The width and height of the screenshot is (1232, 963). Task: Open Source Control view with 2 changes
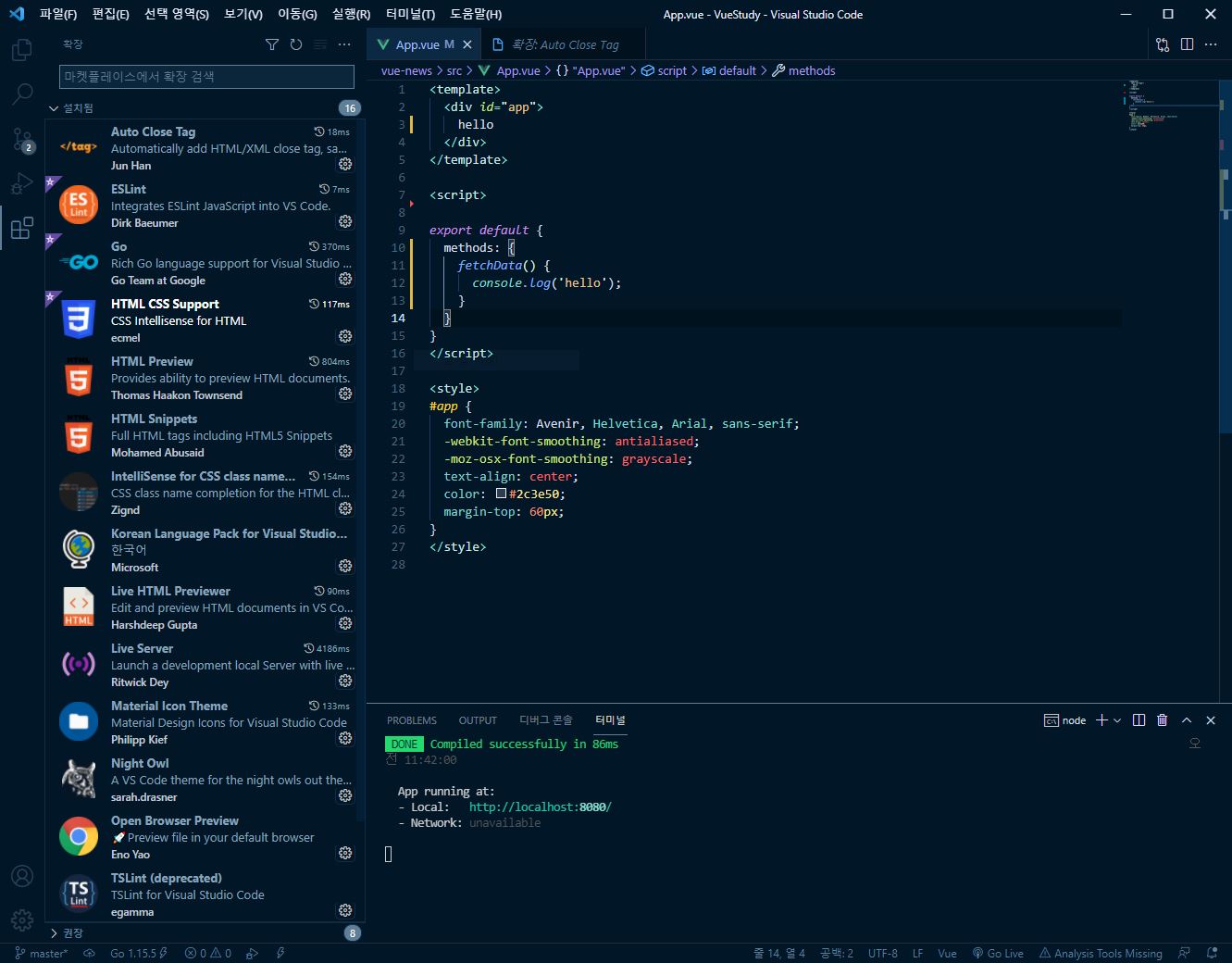click(x=22, y=140)
